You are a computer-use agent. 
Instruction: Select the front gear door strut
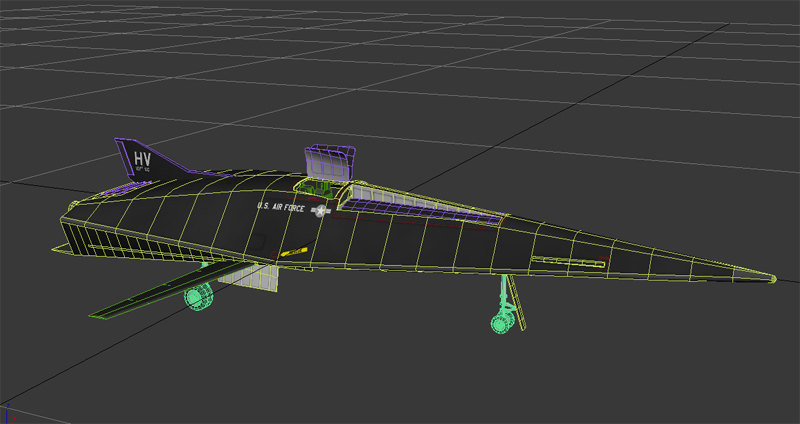[516, 302]
